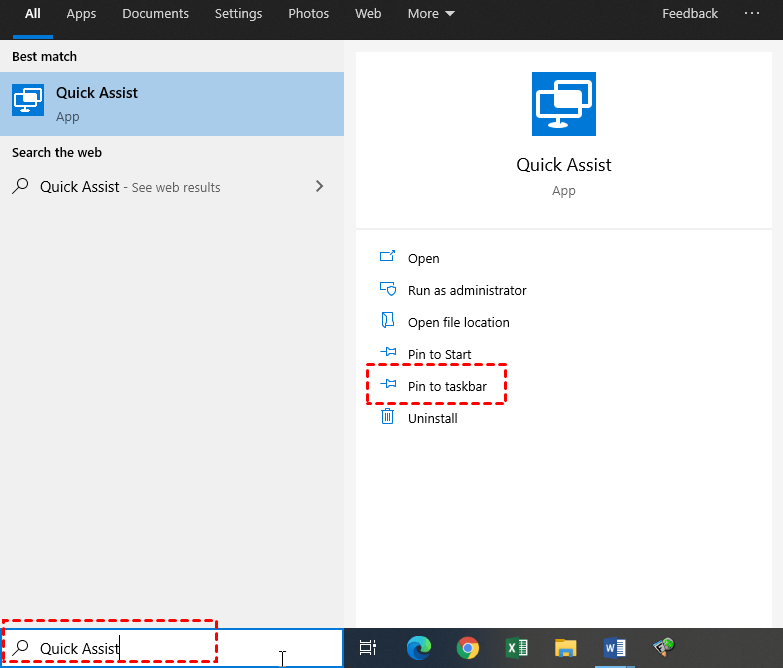Switch to the Documents tab
Image resolution: width=783 pixels, height=668 pixels.
tap(155, 14)
